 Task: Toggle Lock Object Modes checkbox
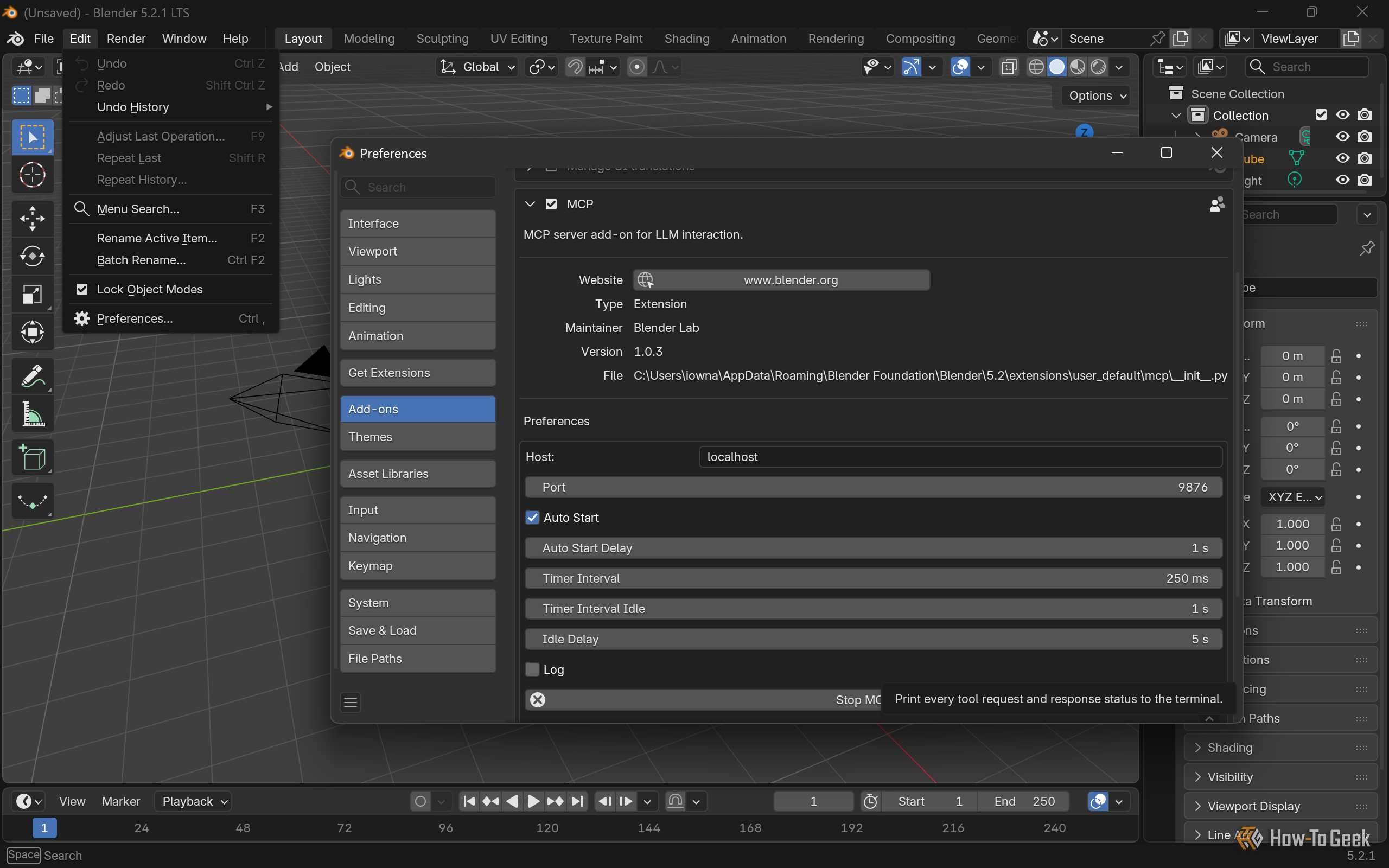82,289
